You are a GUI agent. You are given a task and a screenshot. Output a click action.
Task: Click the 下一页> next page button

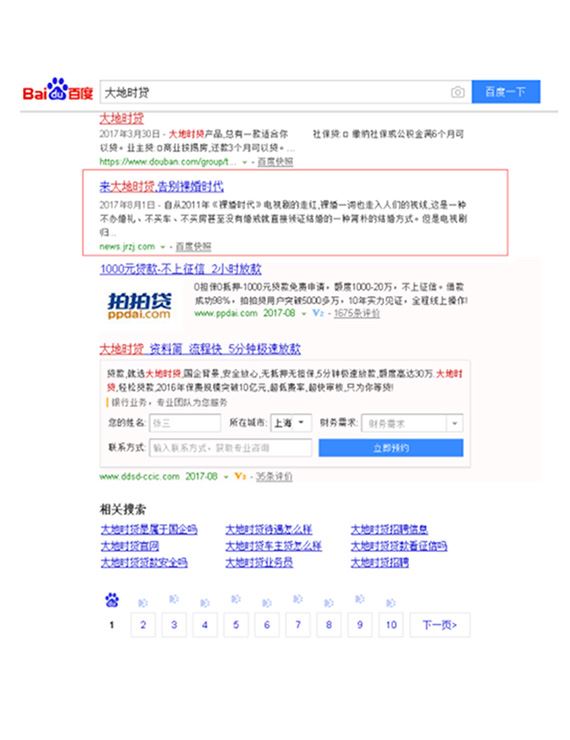[x=439, y=624]
